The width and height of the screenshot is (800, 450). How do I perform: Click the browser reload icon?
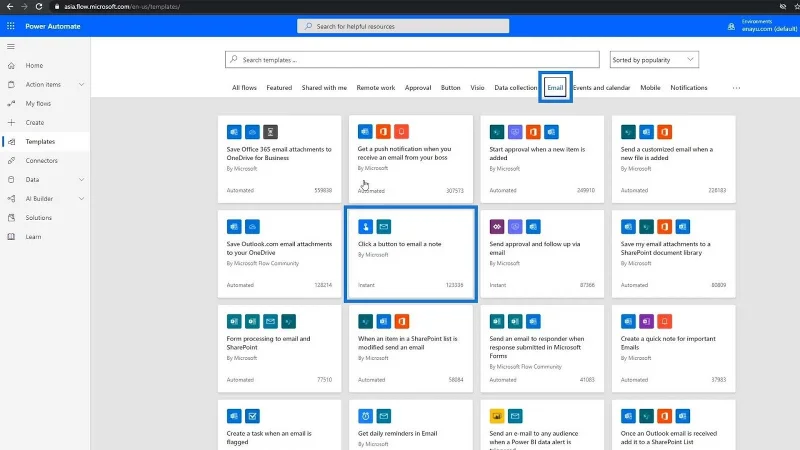coord(39,7)
